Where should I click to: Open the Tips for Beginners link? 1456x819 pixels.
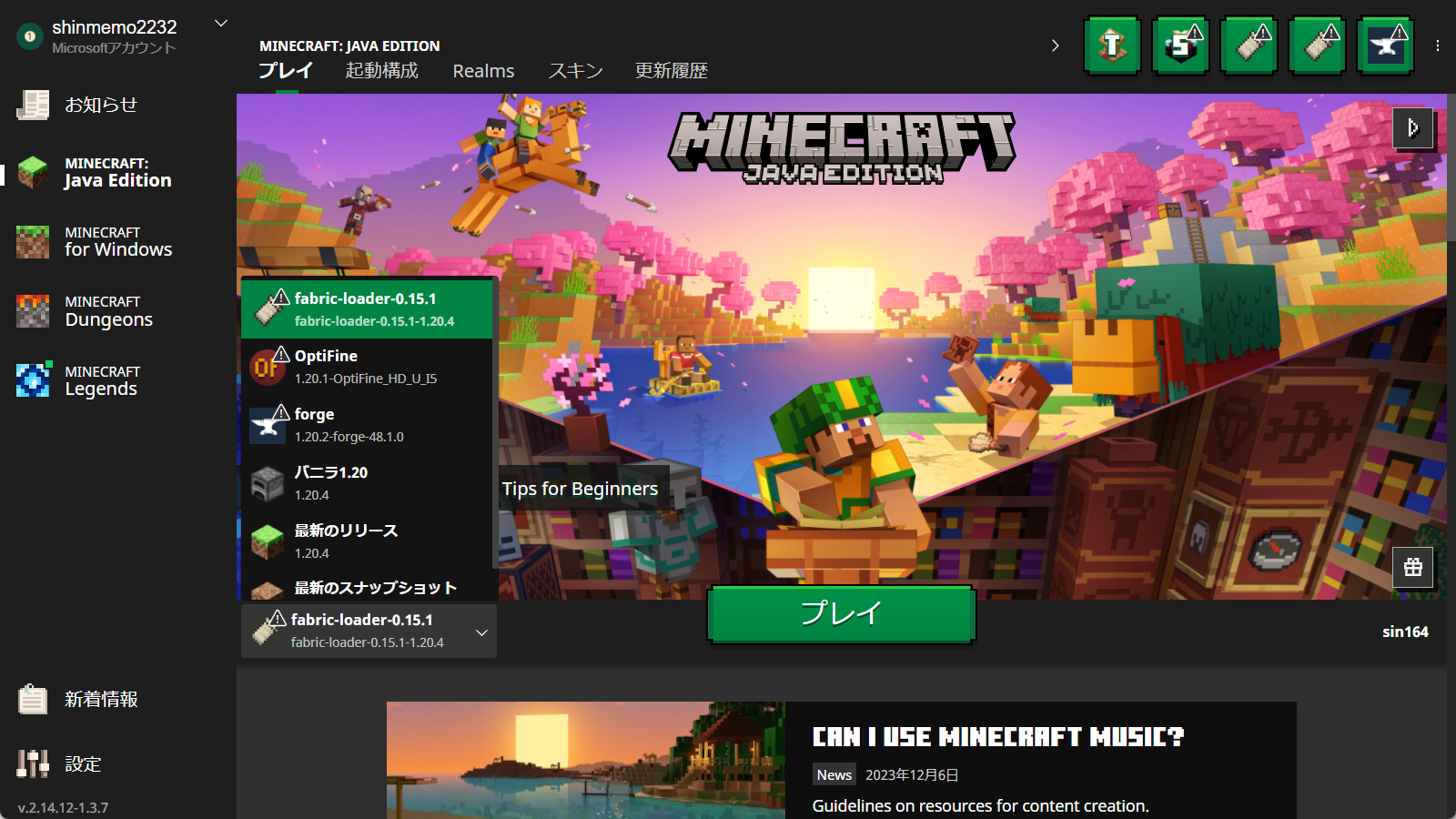click(580, 489)
